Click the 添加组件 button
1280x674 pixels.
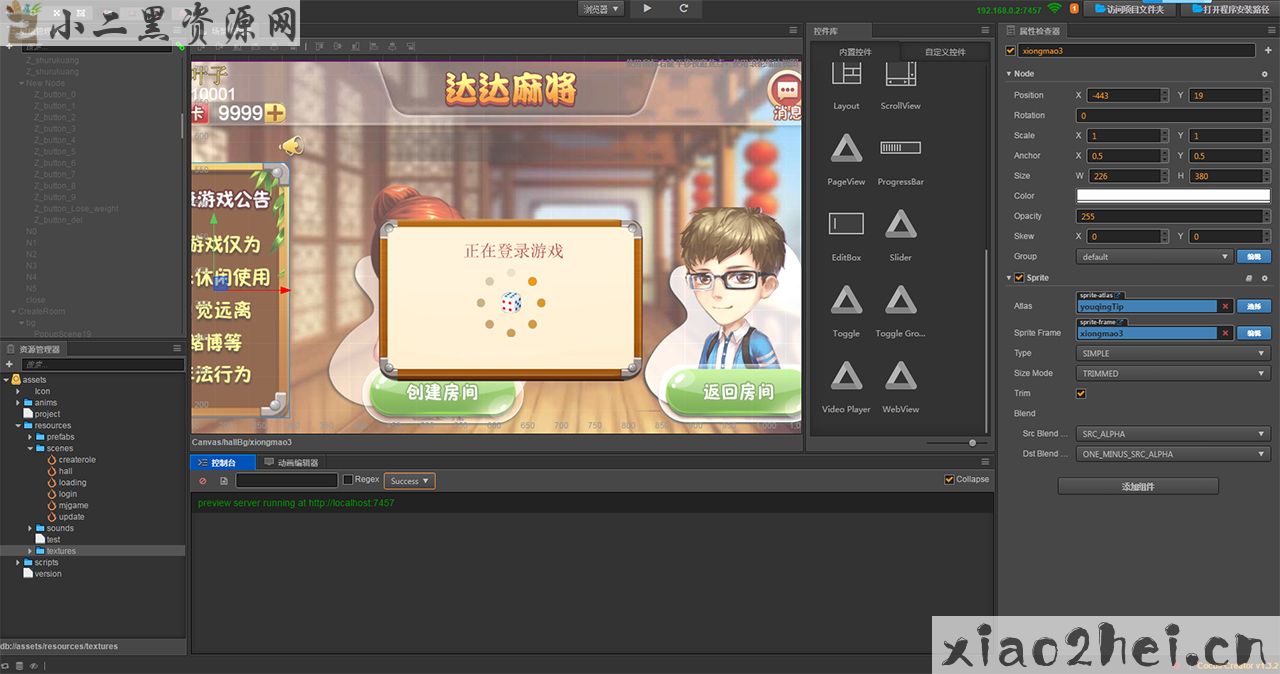pyautogui.click(x=1138, y=486)
